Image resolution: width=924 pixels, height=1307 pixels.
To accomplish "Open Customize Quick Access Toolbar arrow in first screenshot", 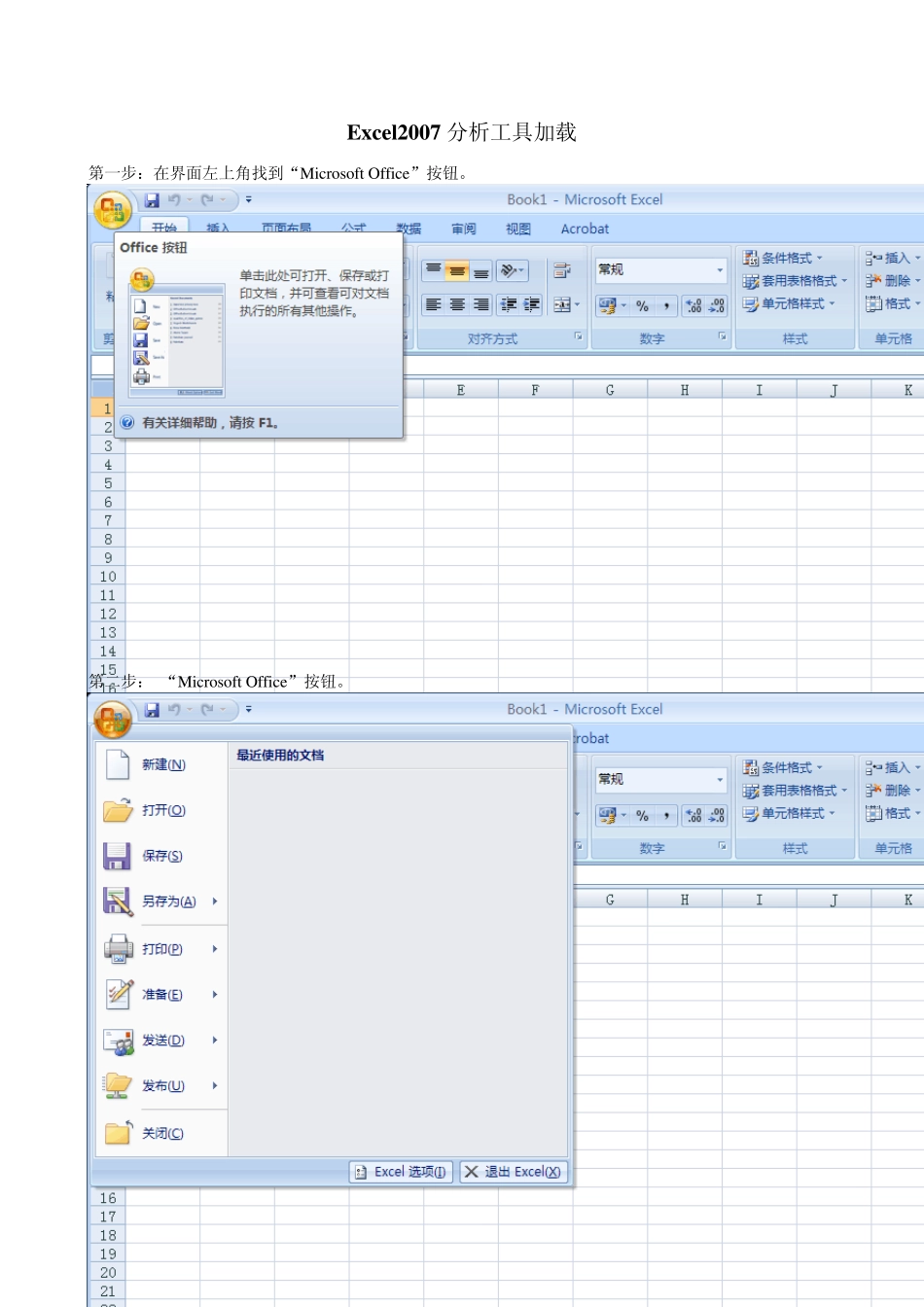I will pyautogui.click(x=248, y=199).
